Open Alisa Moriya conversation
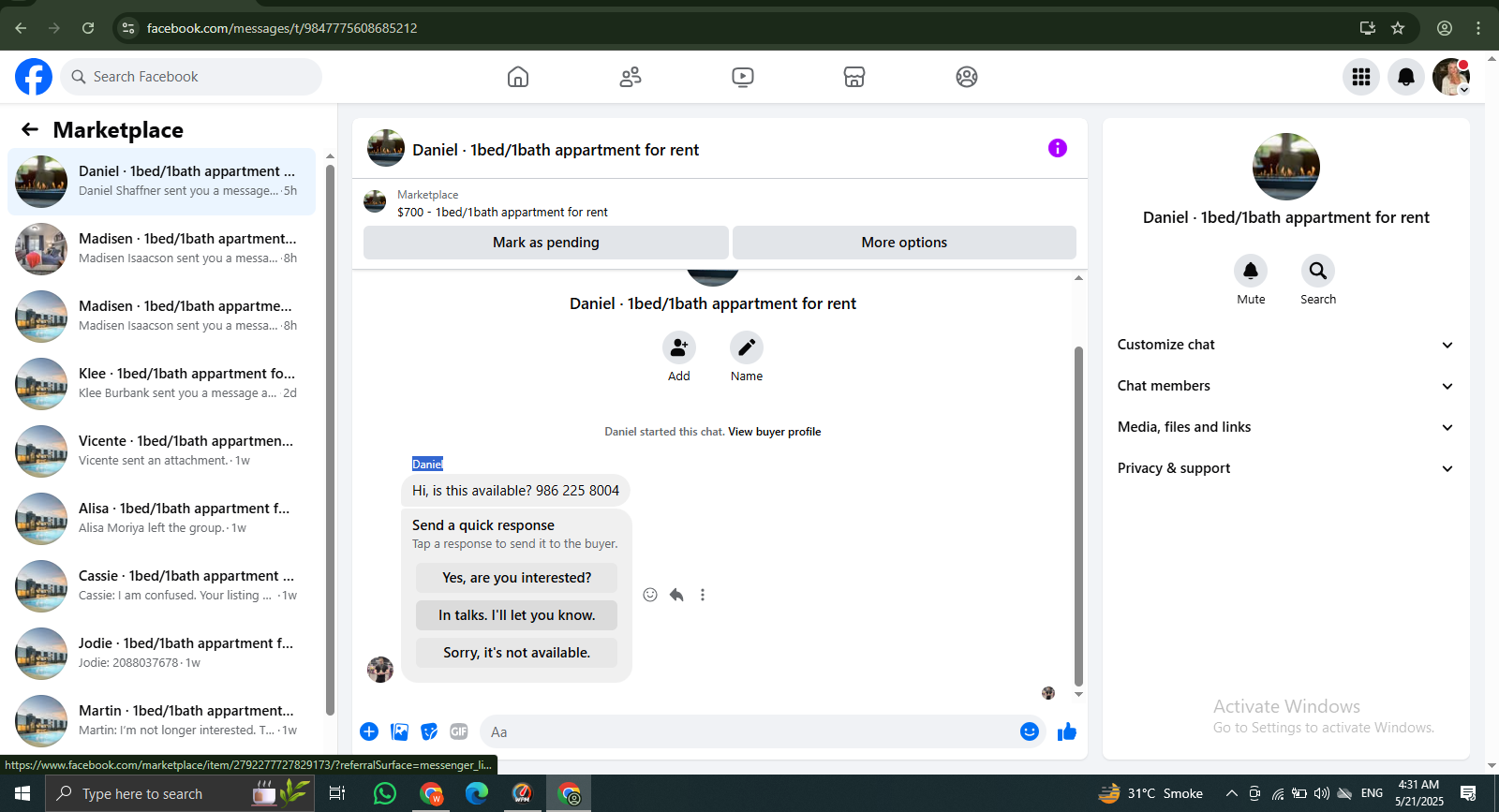The image size is (1499, 812). (x=162, y=519)
